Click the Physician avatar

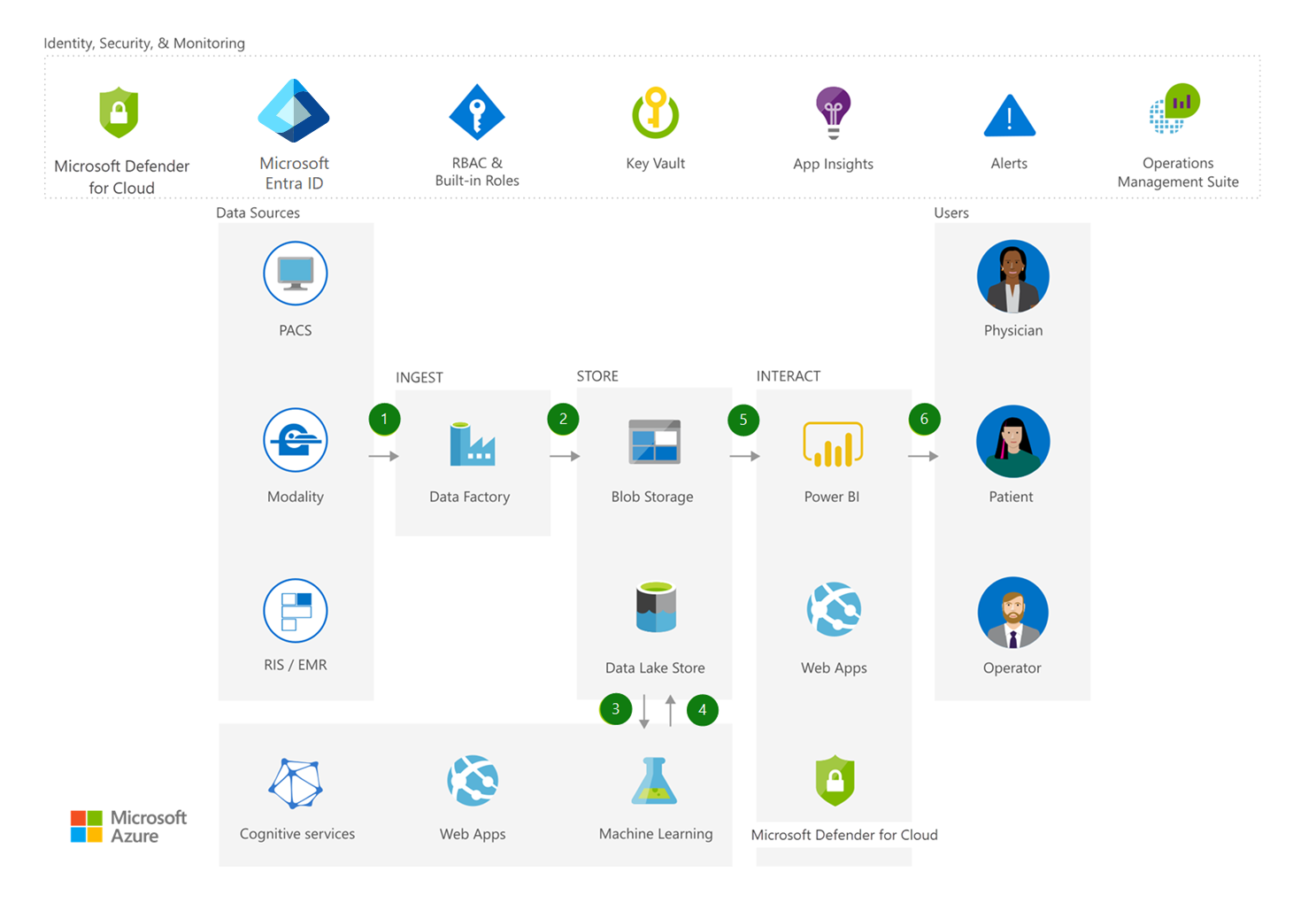(x=1013, y=276)
